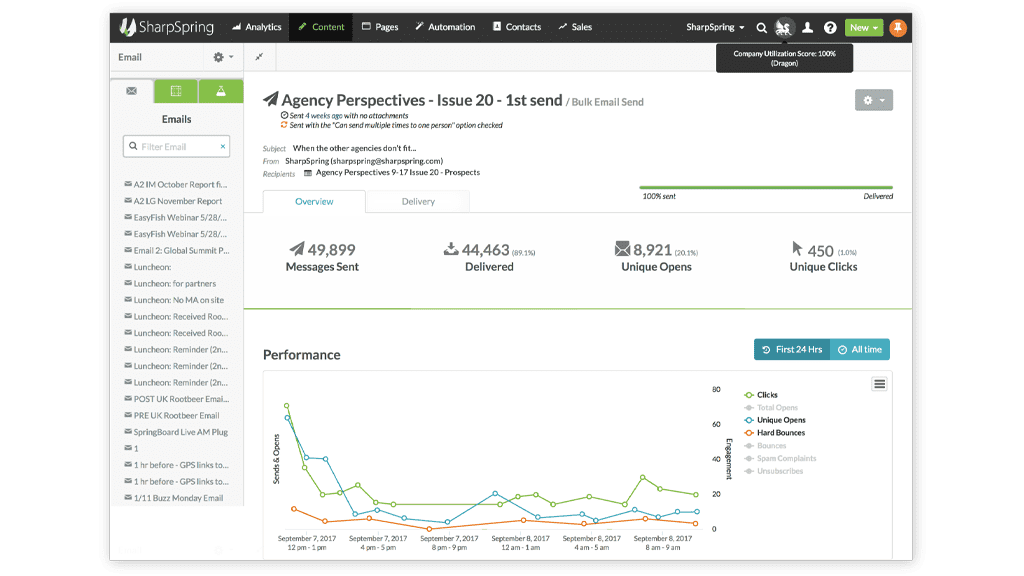Click the collapse sidebar arrows icon
1024x576 pixels.
pyautogui.click(x=259, y=57)
